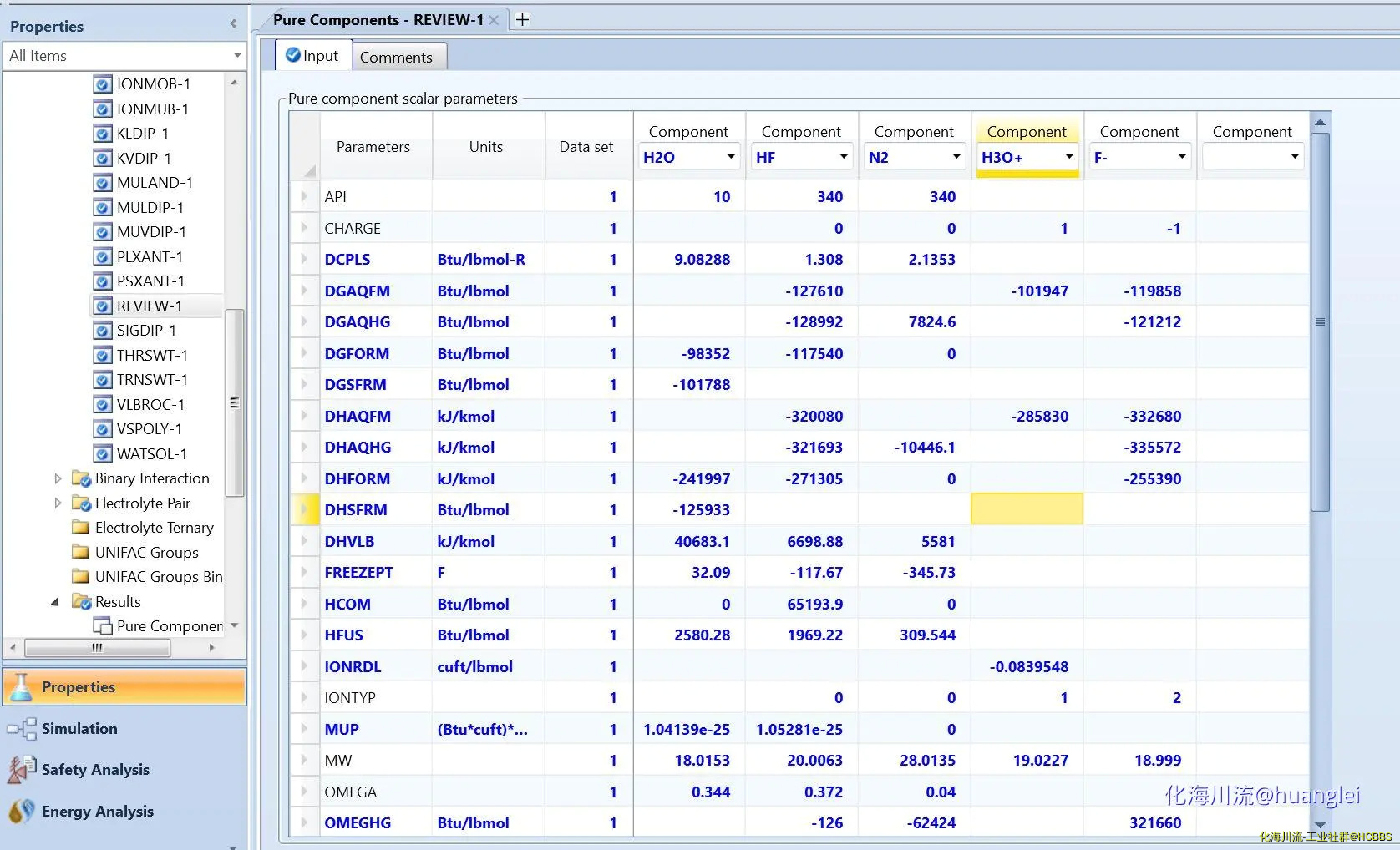Viewport: 1400px width, 850px height.
Task: Click the IONMUB-1 item icon
Action: 102,109
